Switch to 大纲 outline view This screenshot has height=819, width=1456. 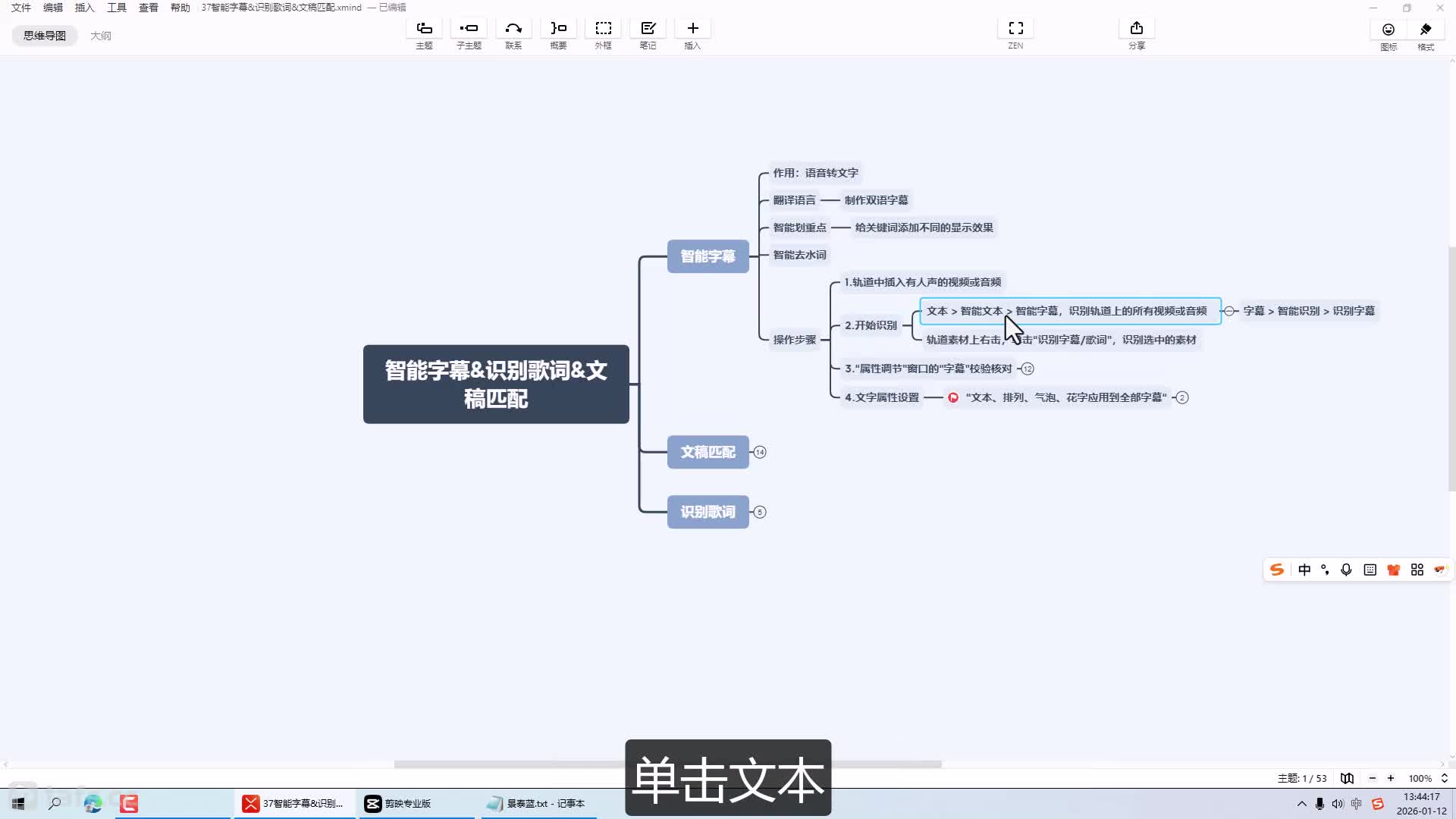pos(101,36)
